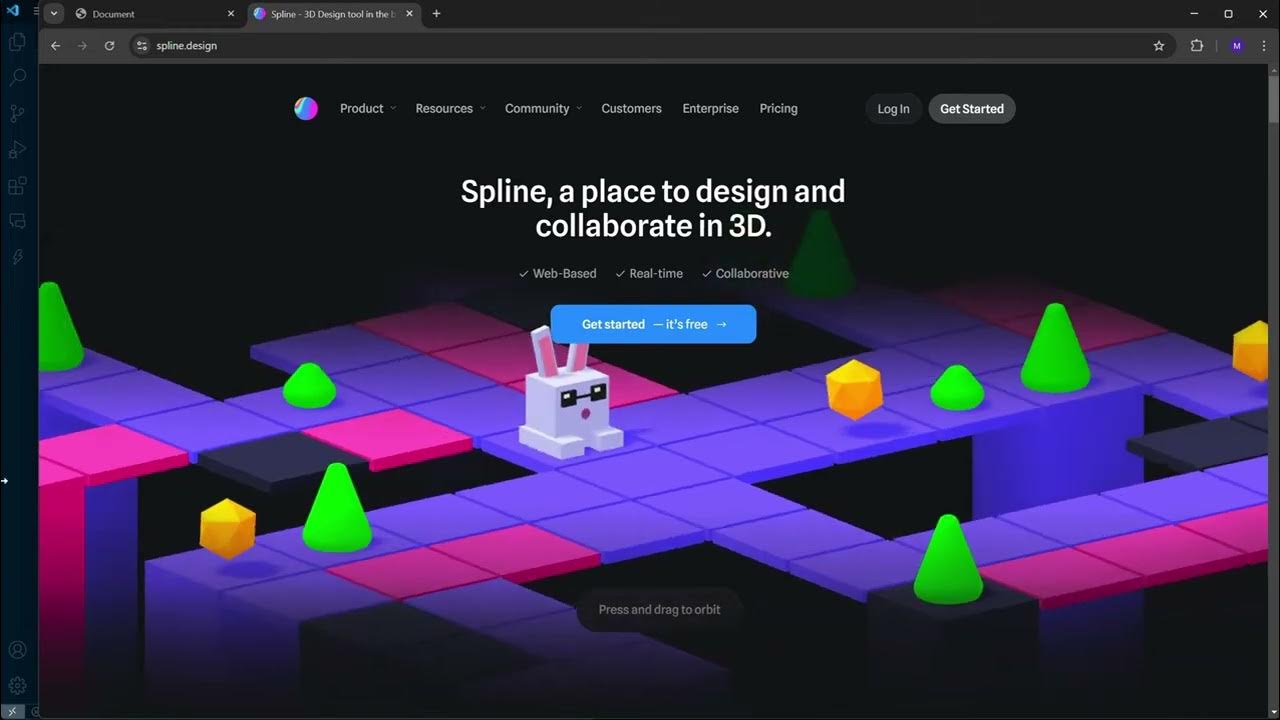View site information icon in address bar
The width and height of the screenshot is (1280, 720).
tap(141, 46)
